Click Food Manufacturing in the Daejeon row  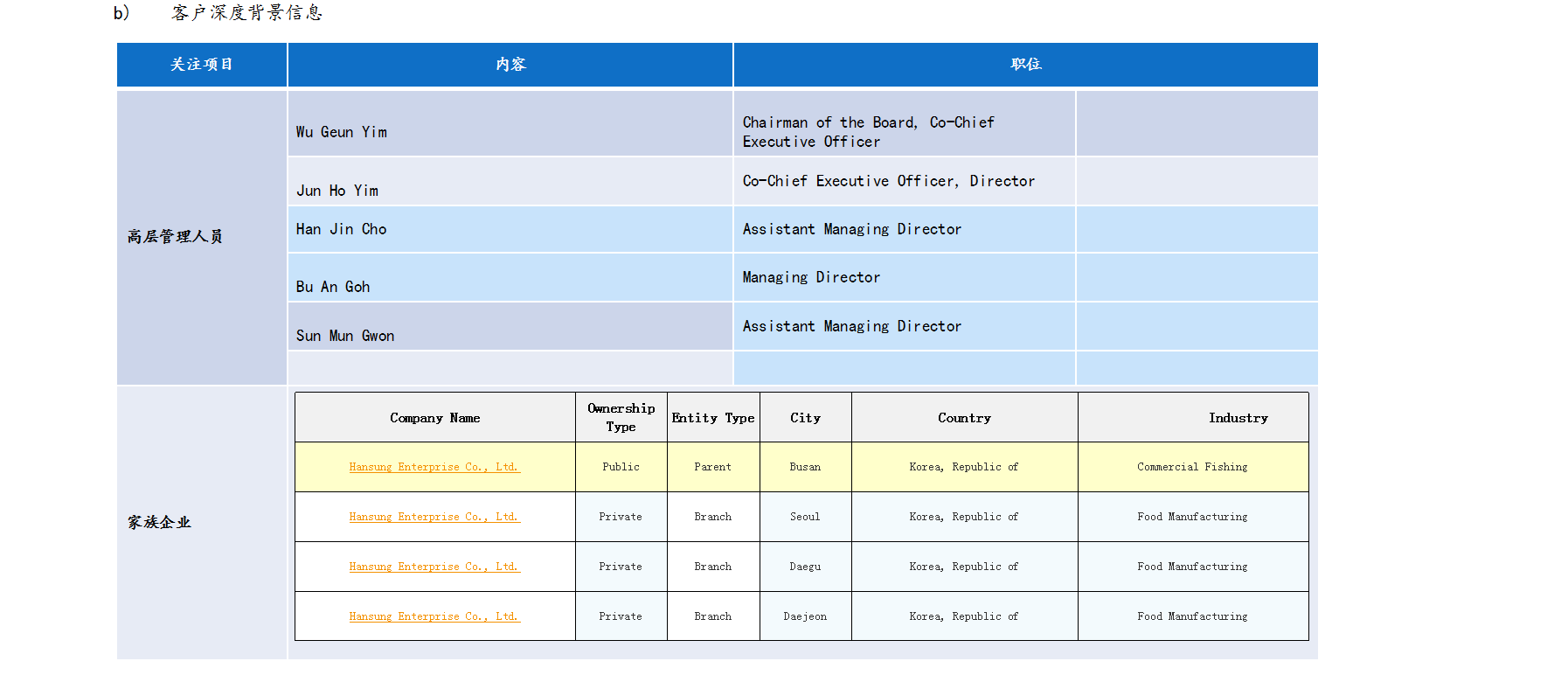pos(1193,616)
